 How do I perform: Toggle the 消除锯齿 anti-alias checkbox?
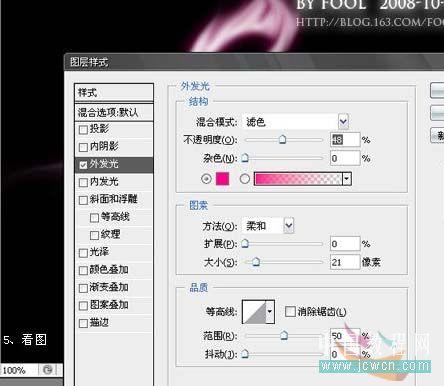click(290, 312)
